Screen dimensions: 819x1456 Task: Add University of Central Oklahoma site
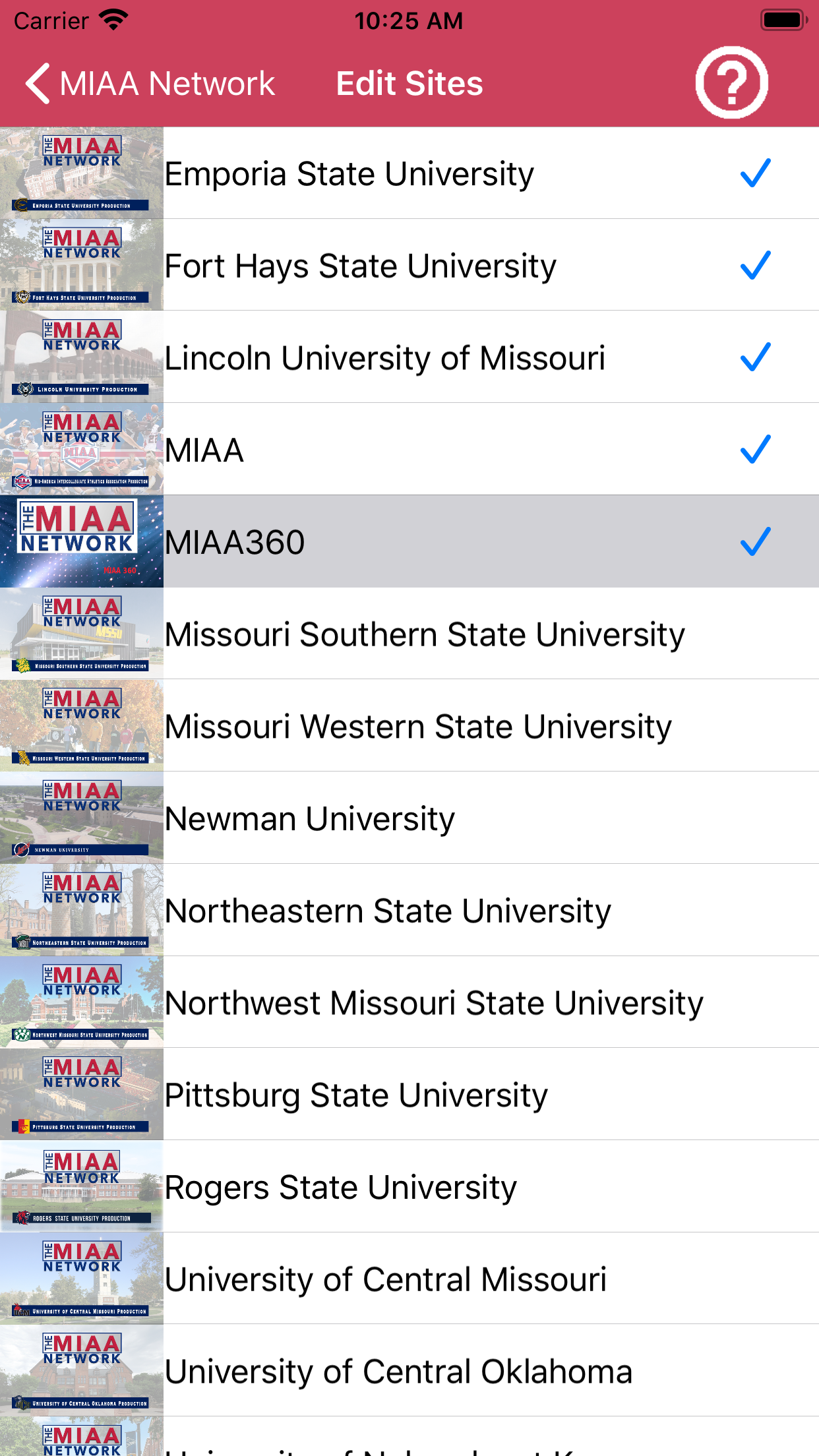(x=398, y=1372)
